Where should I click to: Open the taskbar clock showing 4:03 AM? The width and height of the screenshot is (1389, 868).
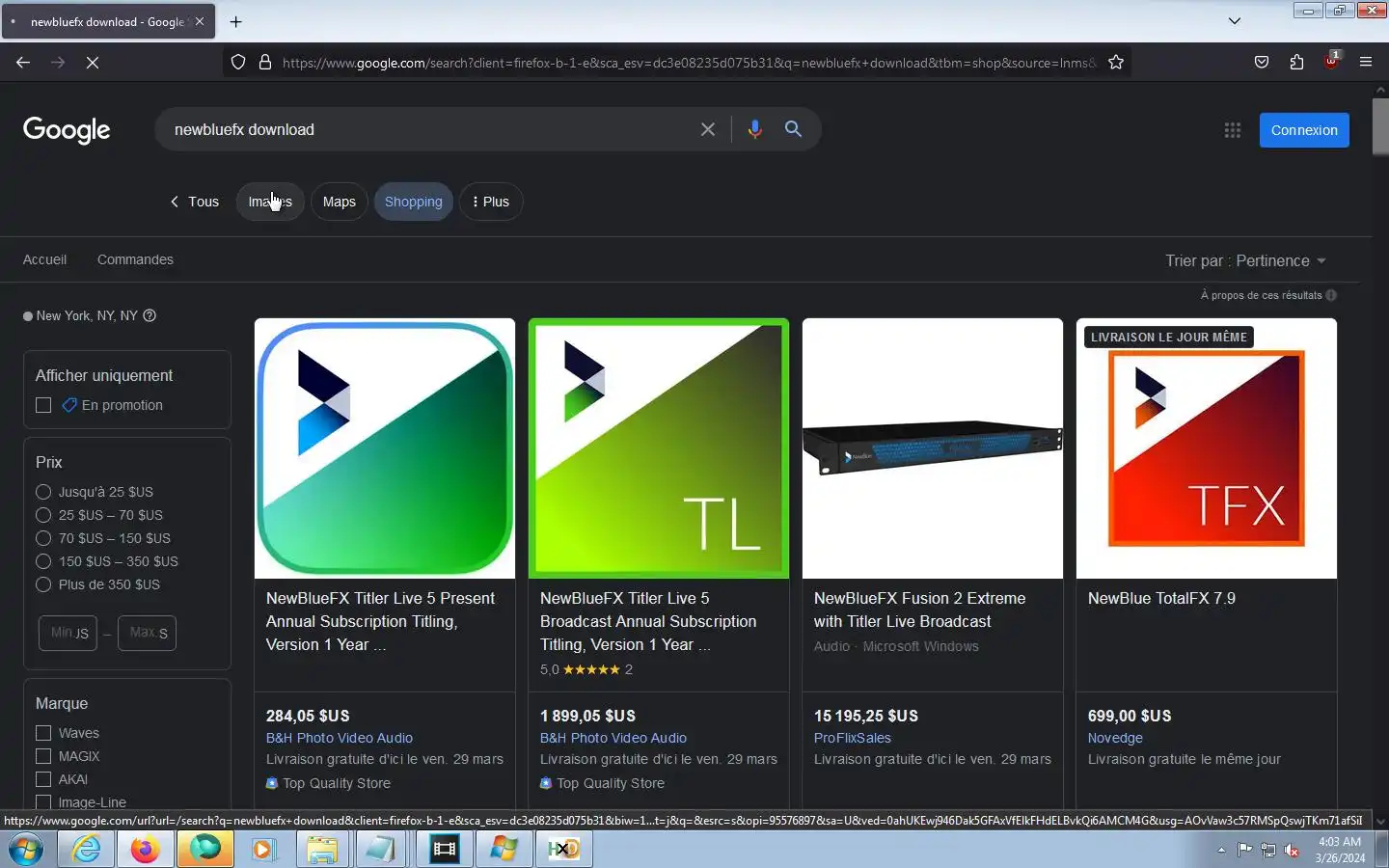[x=1340, y=850]
